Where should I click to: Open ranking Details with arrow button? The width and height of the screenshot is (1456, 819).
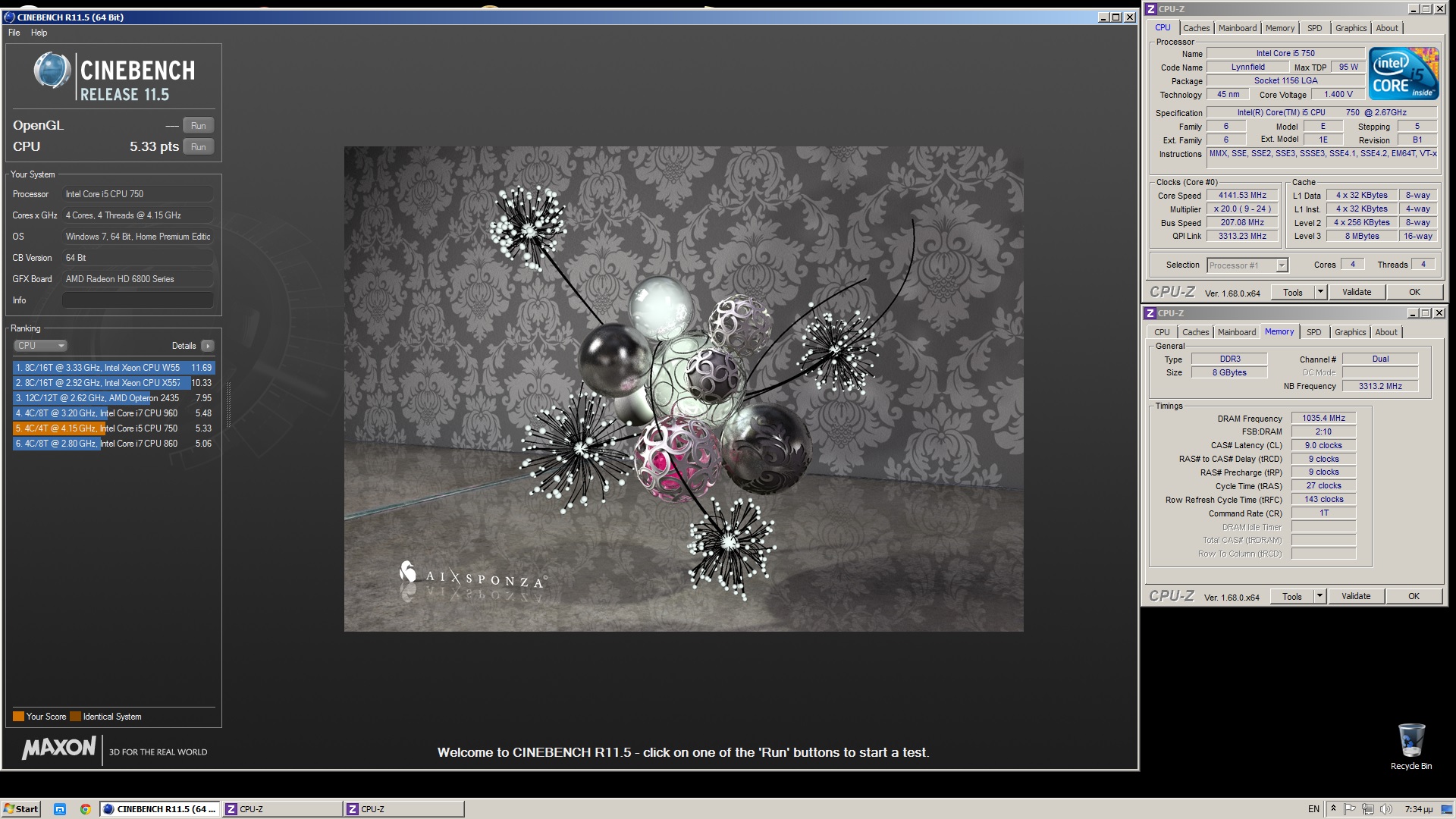(207, 346)
